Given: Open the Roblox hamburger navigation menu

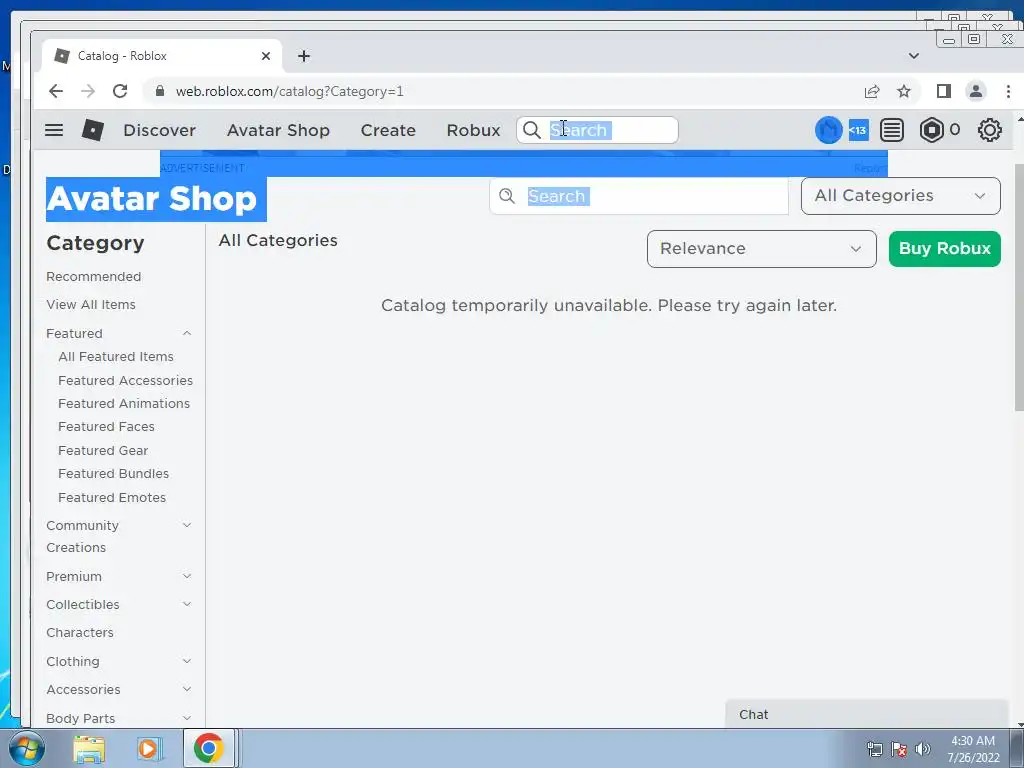Looking at the screenshot, I should point(54,130).
